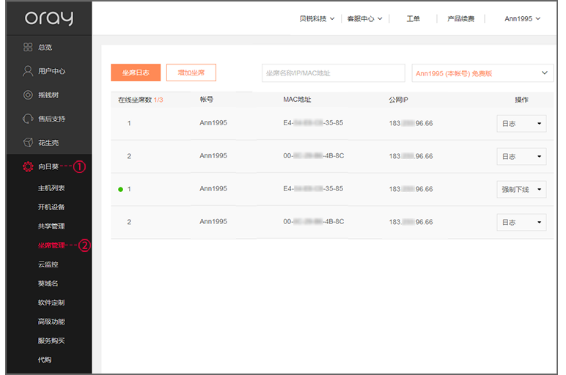The height and width of the screenshot is (375, 566).
Task: Click the 售后支持 sidebar label
Action: 52,119
